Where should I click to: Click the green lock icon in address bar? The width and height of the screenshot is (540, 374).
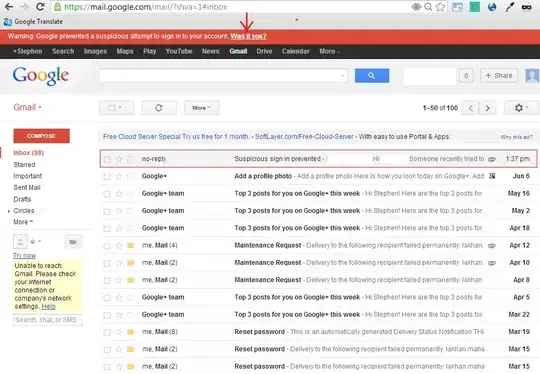pyautogui.click(x=58, y=7)
